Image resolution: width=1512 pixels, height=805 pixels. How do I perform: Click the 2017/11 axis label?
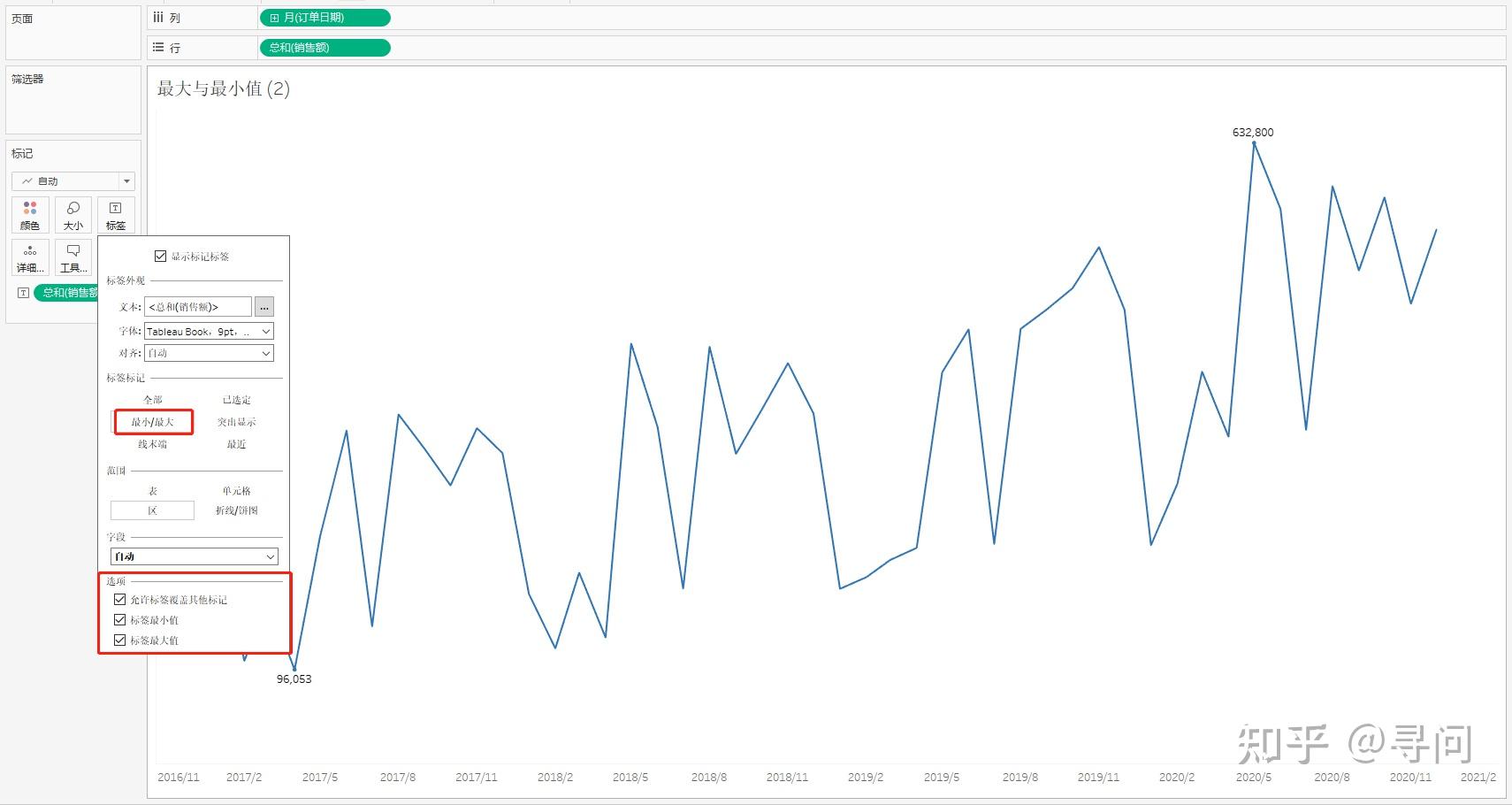(x=477, y=778)
